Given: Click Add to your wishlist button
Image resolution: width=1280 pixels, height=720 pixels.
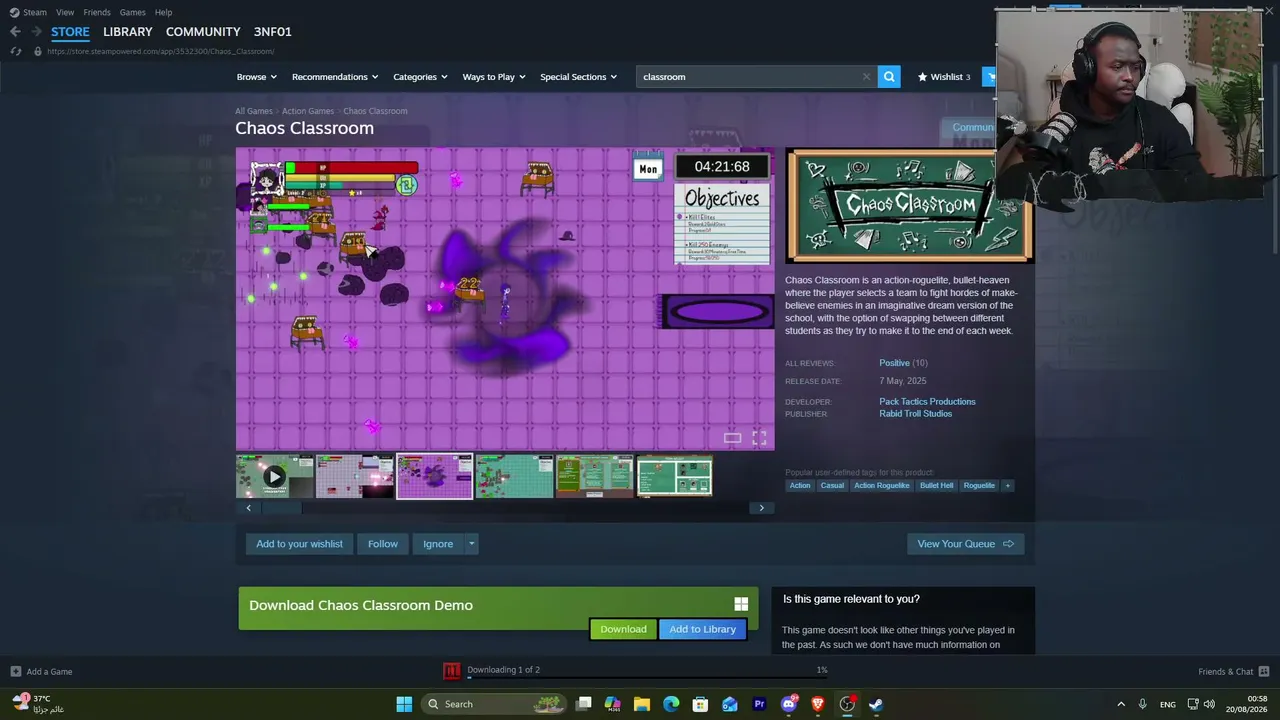Looking at the screenshot, I should (x=299, y=544).
